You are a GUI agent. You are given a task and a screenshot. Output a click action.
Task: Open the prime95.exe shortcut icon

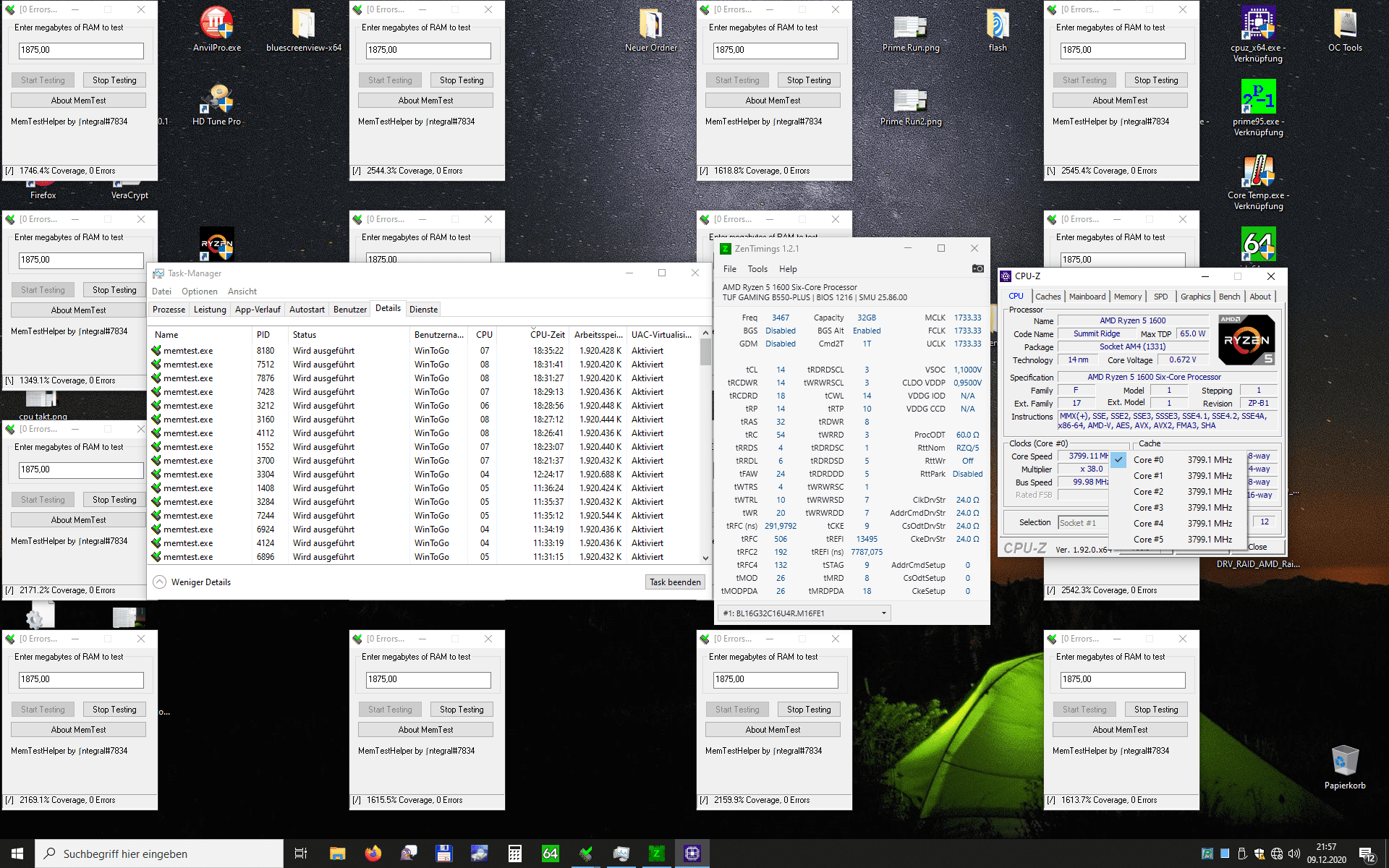coord(1258,98)
